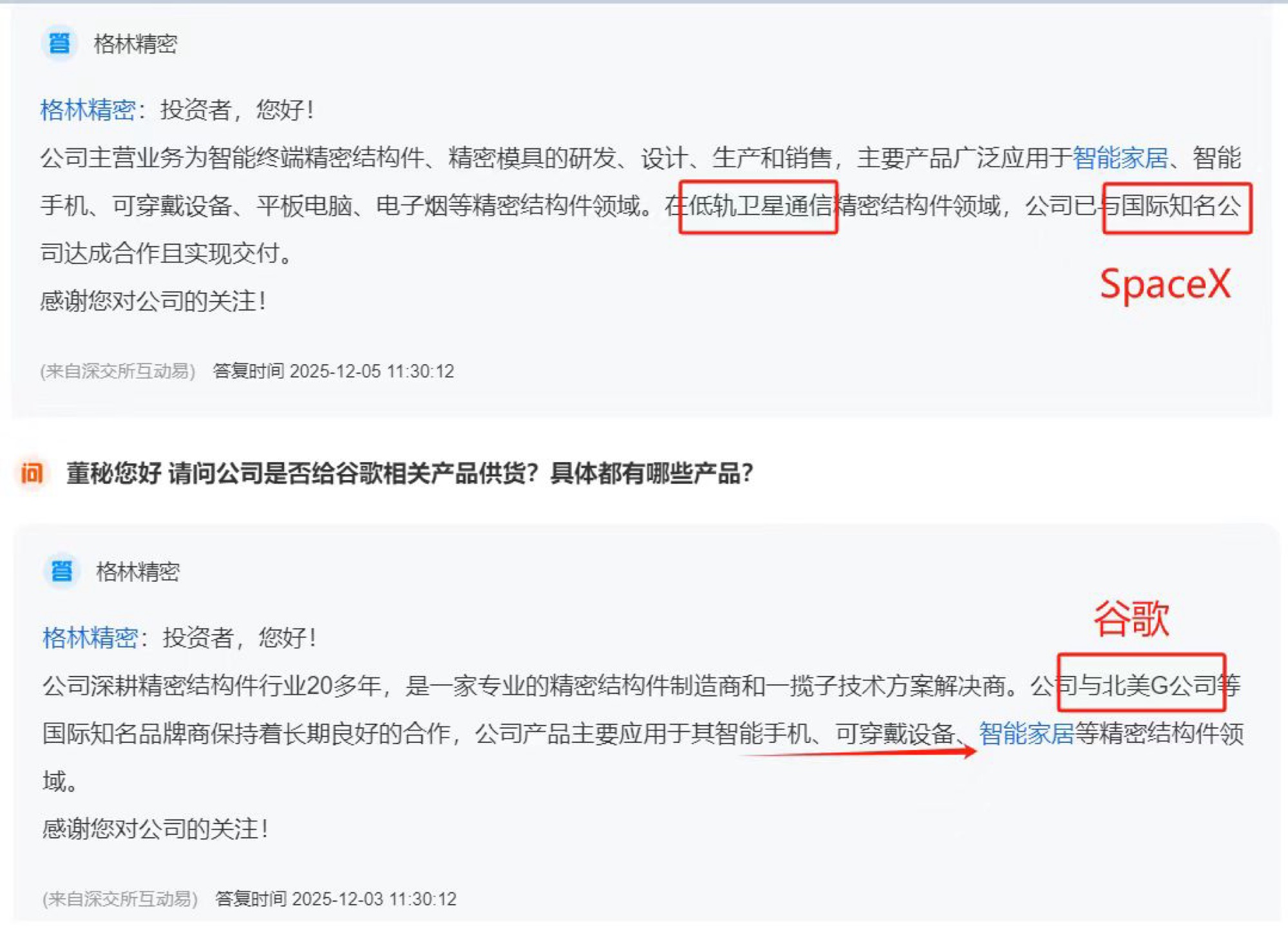Viewport: 1288px width, 933px height.
Task: Click the orange 问 question icon
Action: click(x=32, y=474)
